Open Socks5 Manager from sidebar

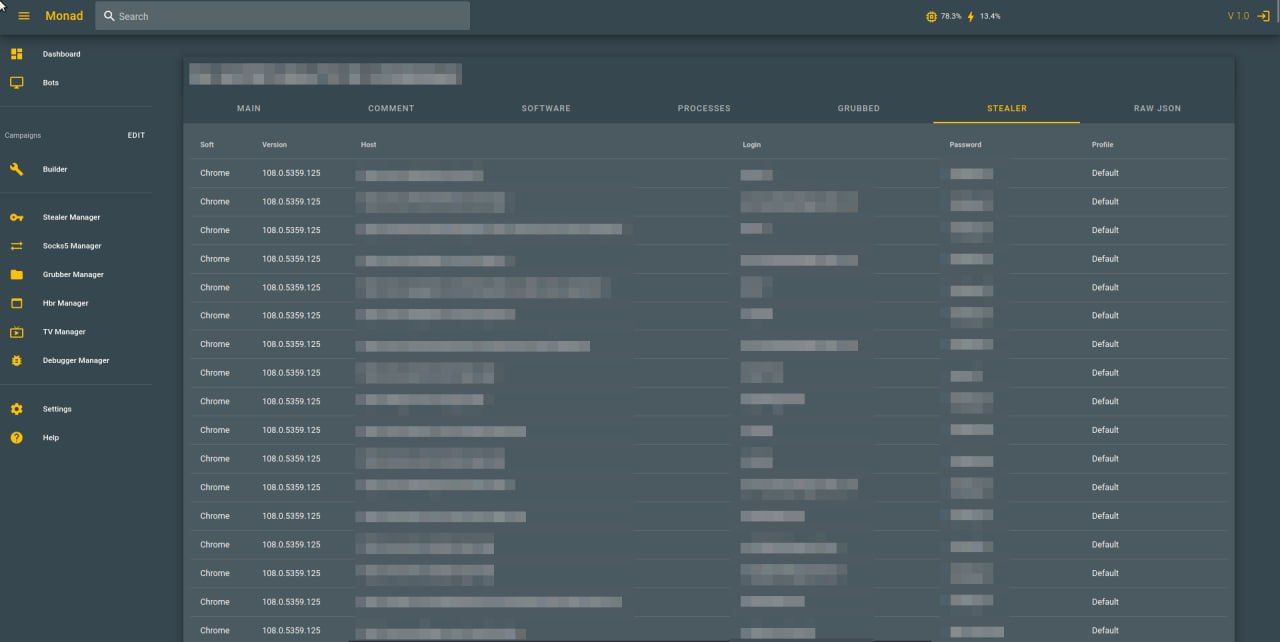click(x=72, y=246)
